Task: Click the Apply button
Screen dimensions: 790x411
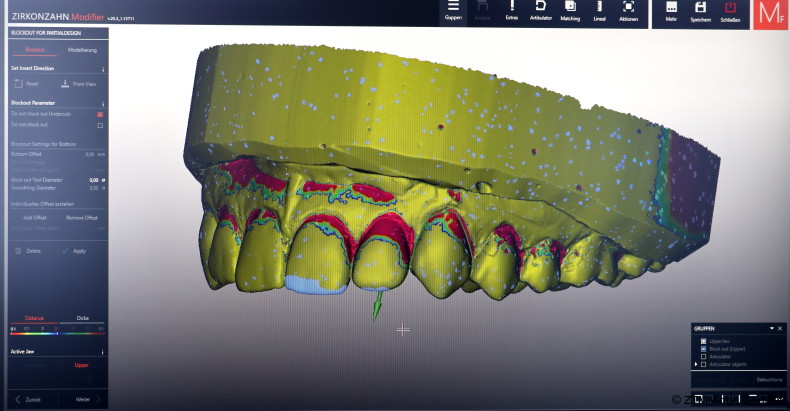Action: coord(78,251)
